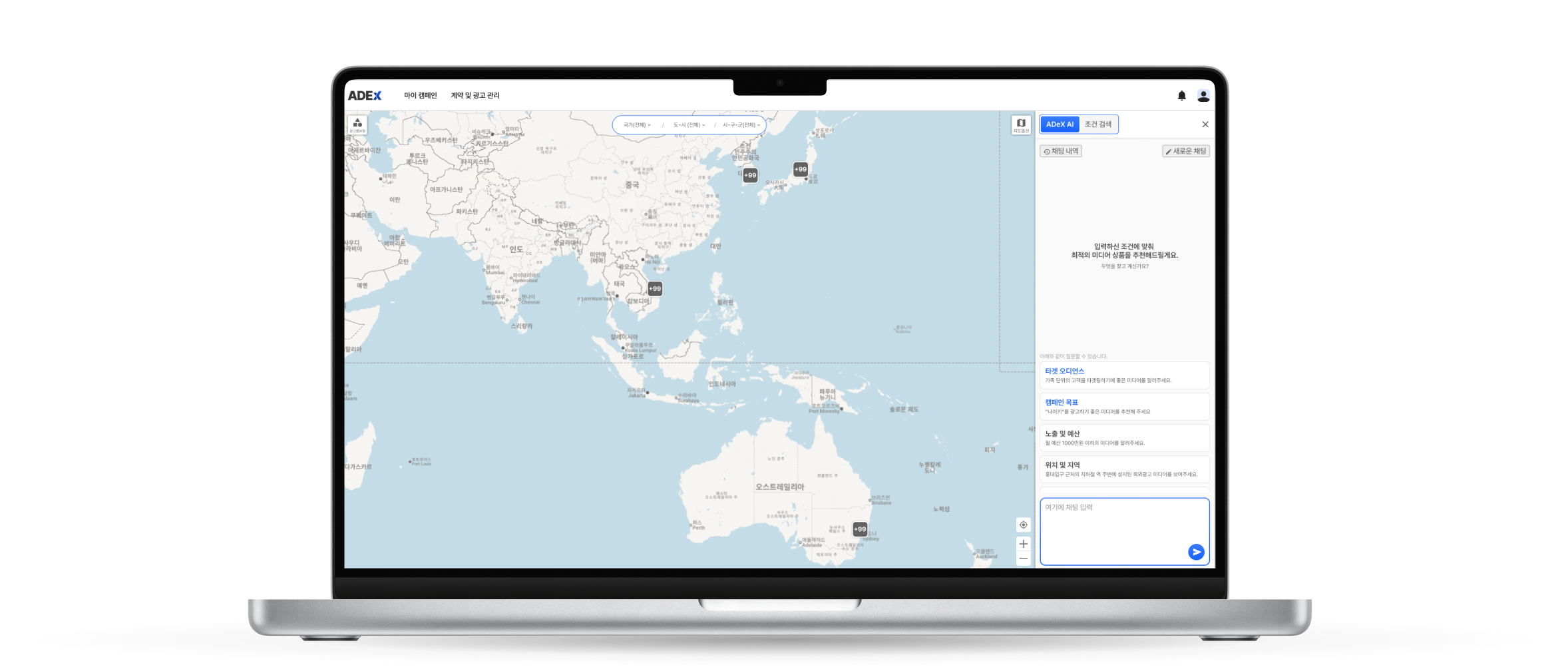The width and height of the screenshot is (1568, 667).
Task: Expand the 국가(전체) country dropdown
Action: pyautogui.click(x=637, y=125)
